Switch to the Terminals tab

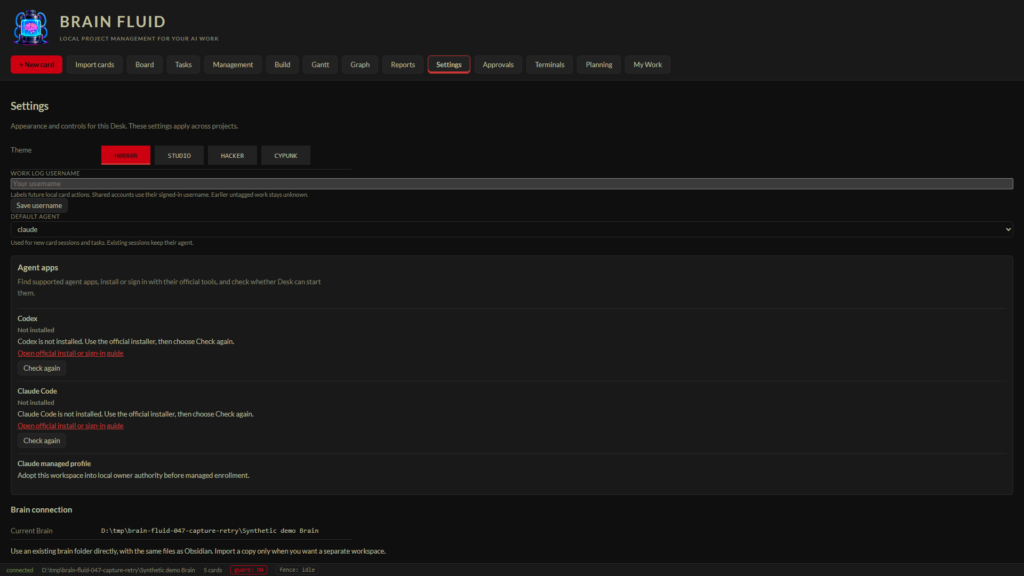549,65
